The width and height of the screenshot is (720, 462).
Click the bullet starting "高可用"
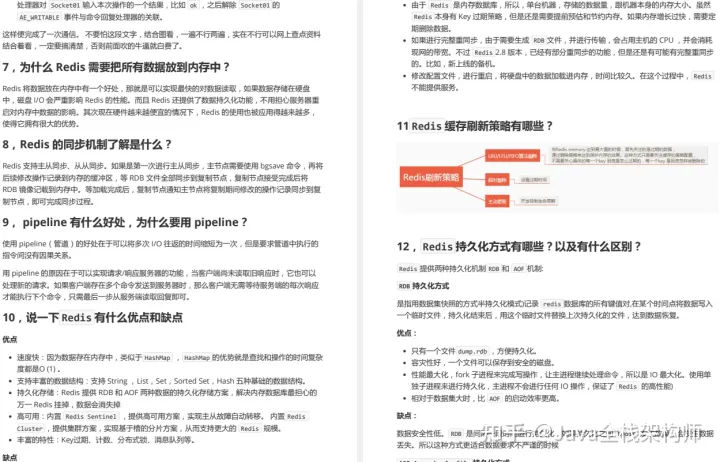pyautogui.click(x=162, y=423)
